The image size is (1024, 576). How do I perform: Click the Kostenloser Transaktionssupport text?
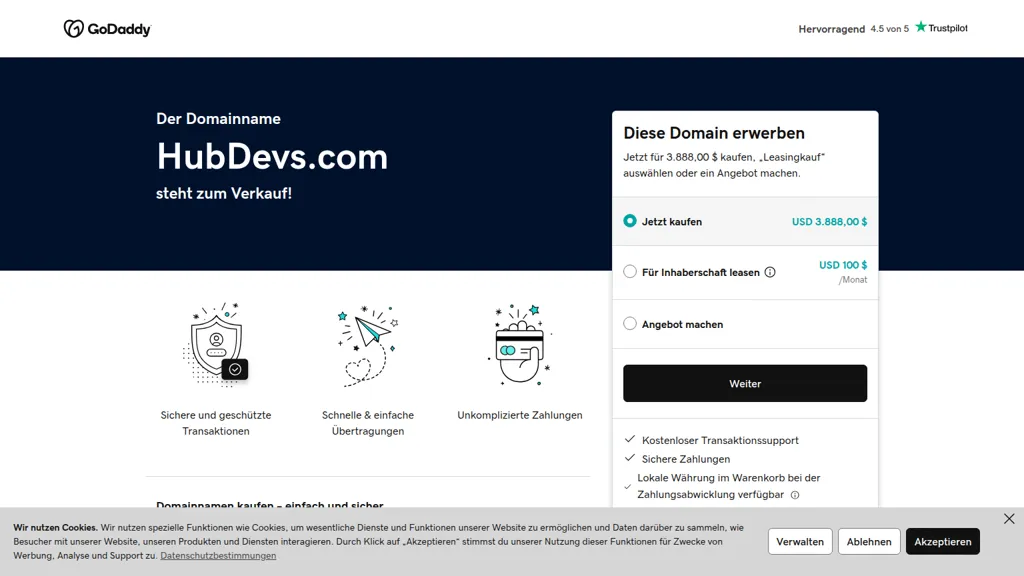[x=720, y=440]
